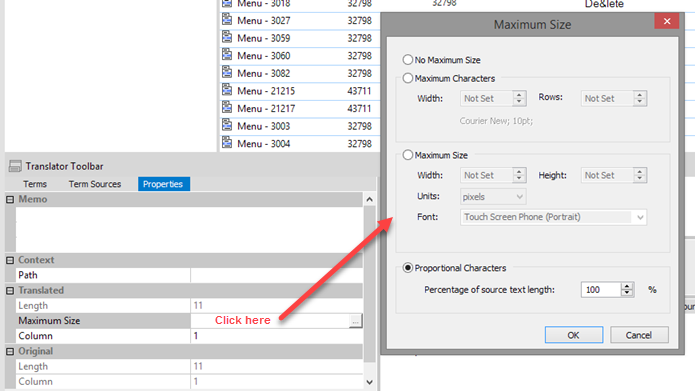Collapse the Context section
Screen dimensions: 695x391
10,260
